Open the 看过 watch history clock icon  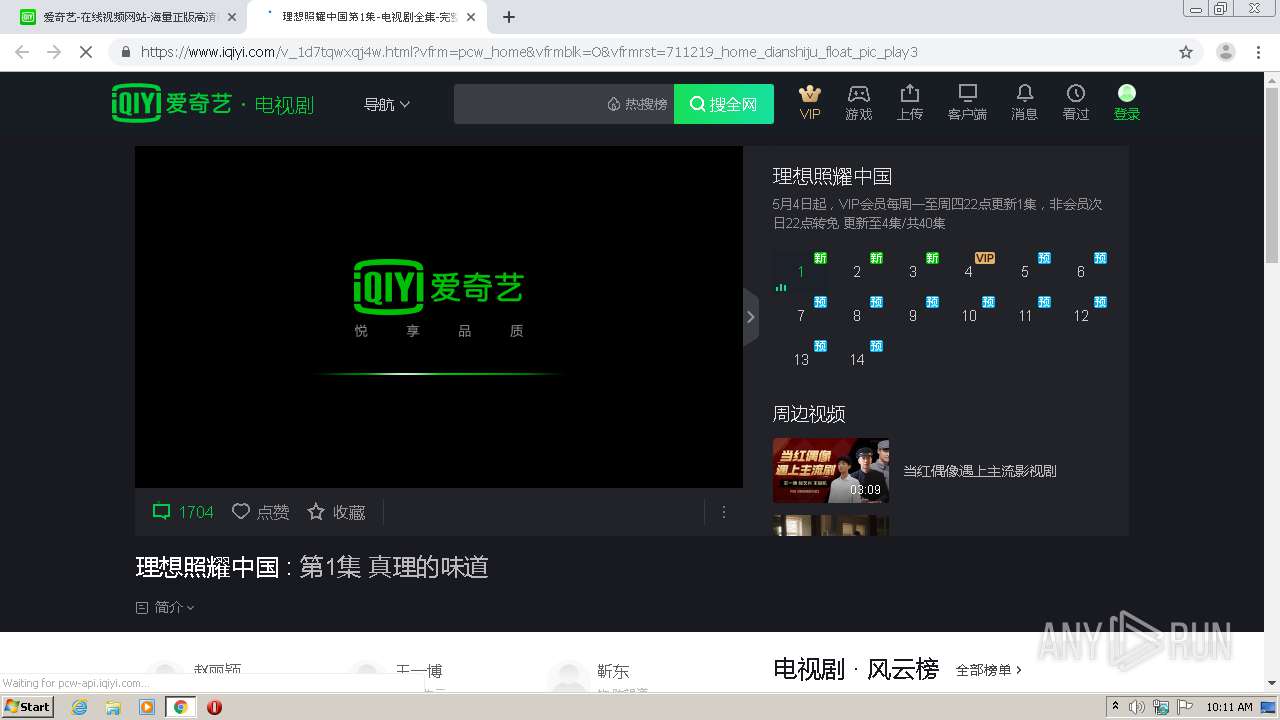click(x=1076, y=93)
